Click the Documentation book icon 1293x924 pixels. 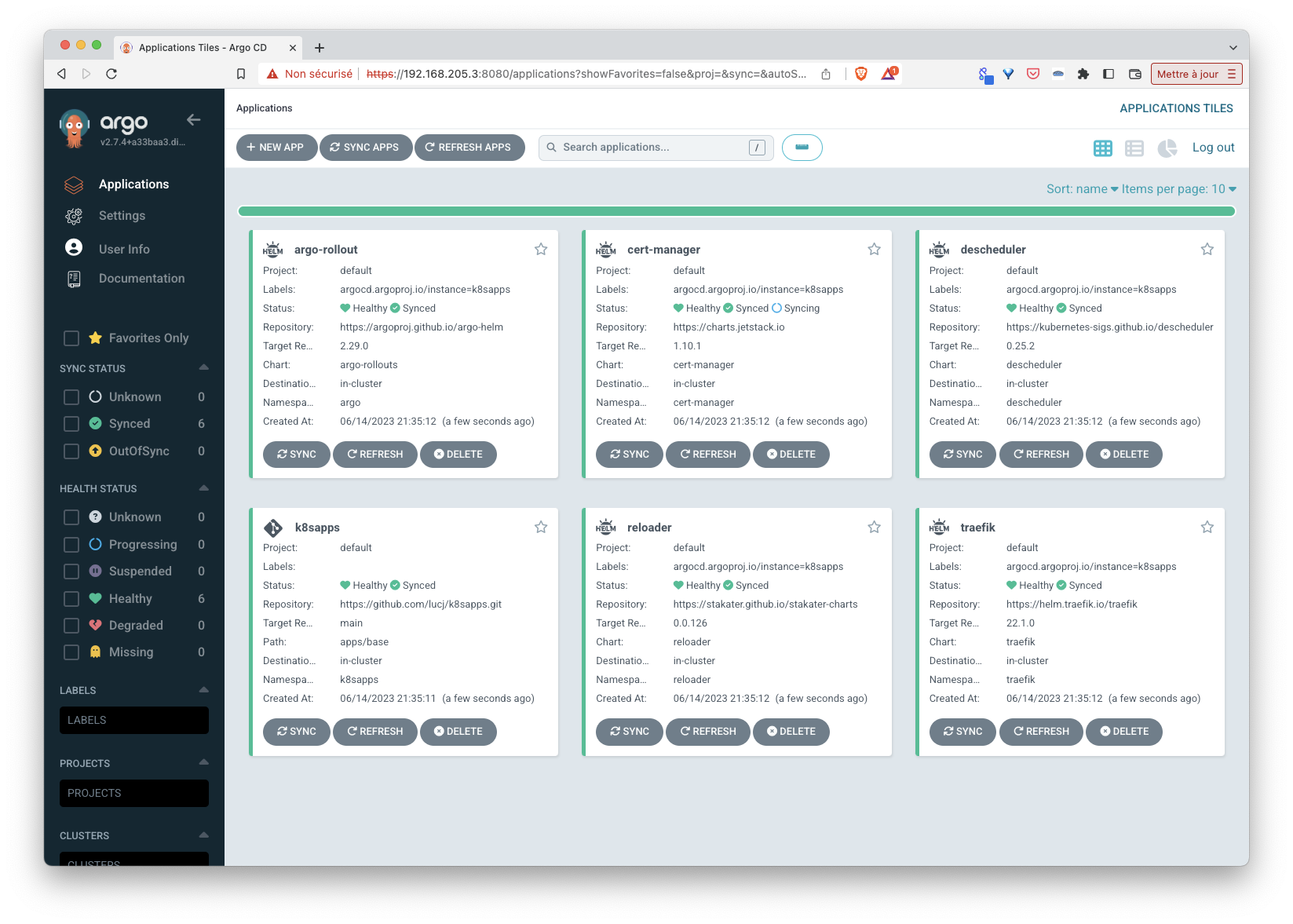[x=74, y=279]
